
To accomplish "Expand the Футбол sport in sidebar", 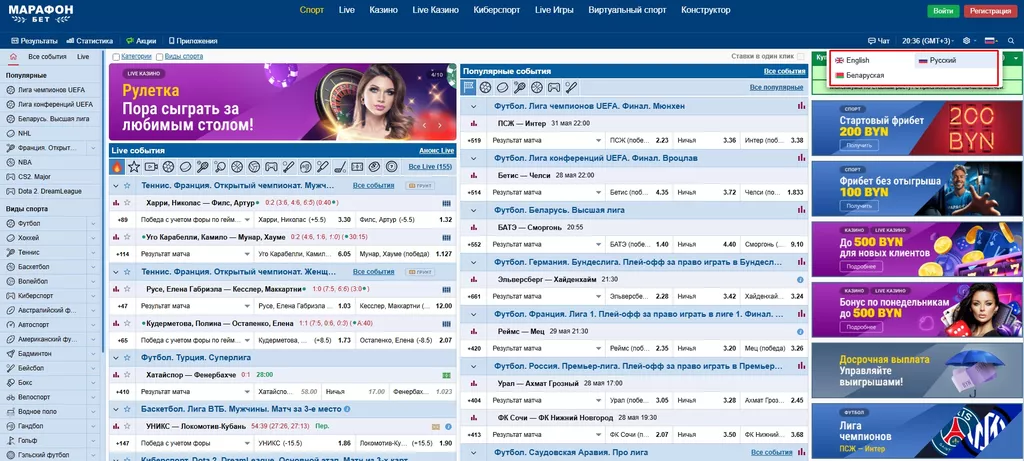I will coord(93,223).
